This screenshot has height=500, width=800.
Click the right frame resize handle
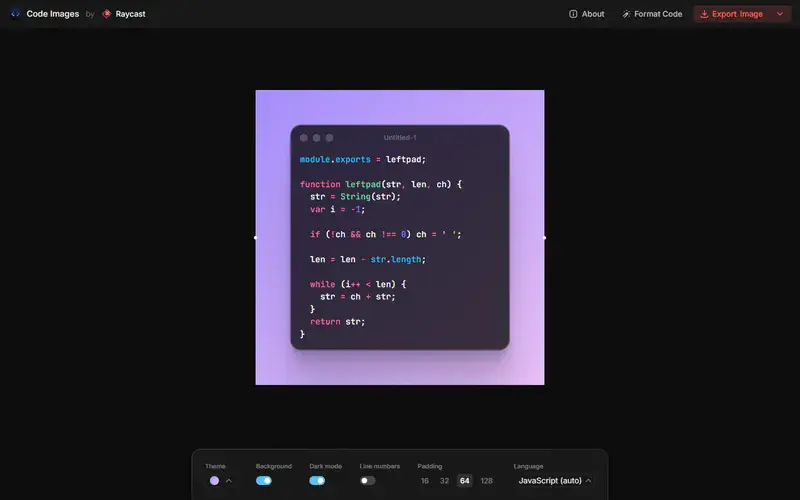click(544, 238)
